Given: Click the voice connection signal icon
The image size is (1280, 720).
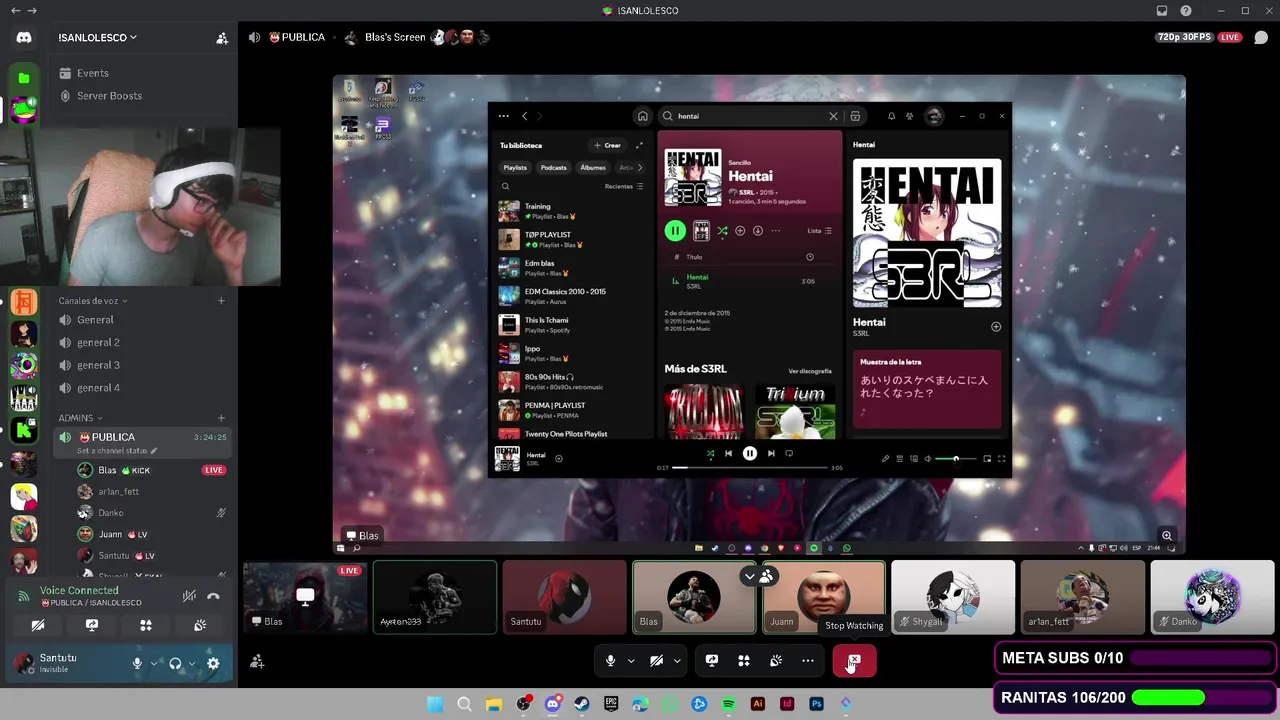Looking at the screenshot, I should pos(24,597).
